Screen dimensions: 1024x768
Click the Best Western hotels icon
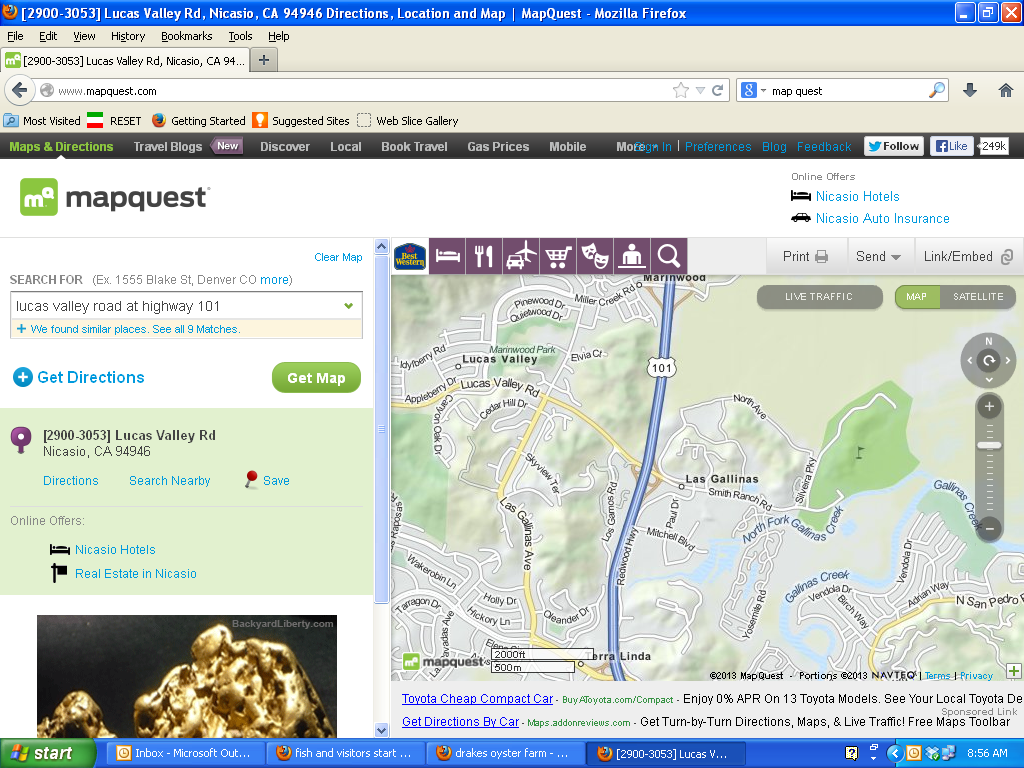point(409,256)
